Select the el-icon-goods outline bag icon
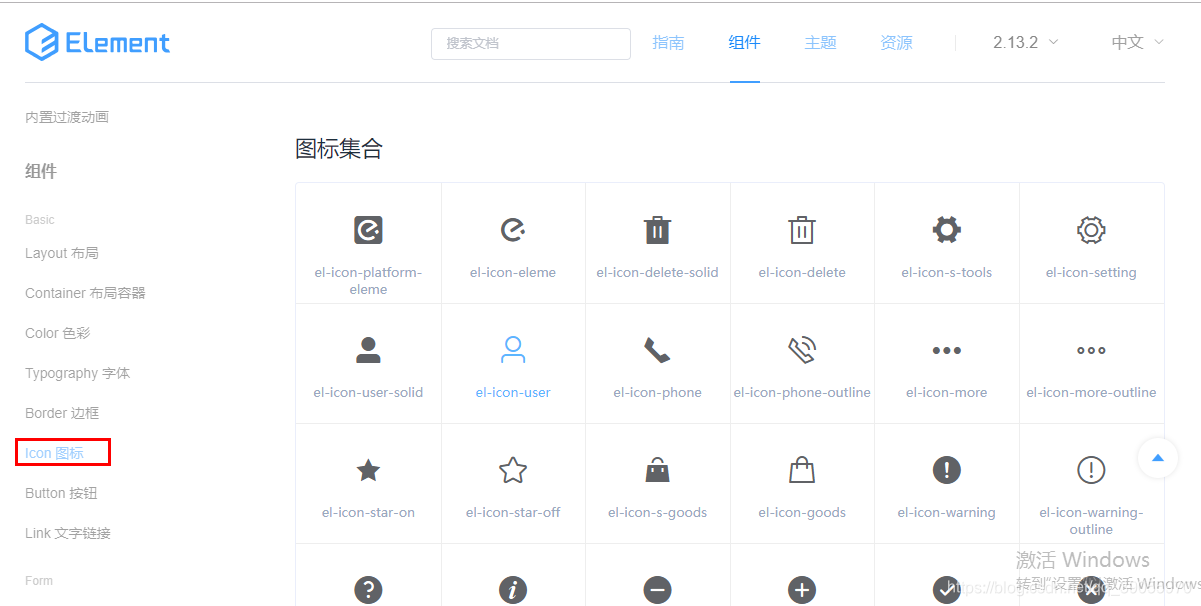Viewport: 1201px width, 606px height. pos(802,470)
